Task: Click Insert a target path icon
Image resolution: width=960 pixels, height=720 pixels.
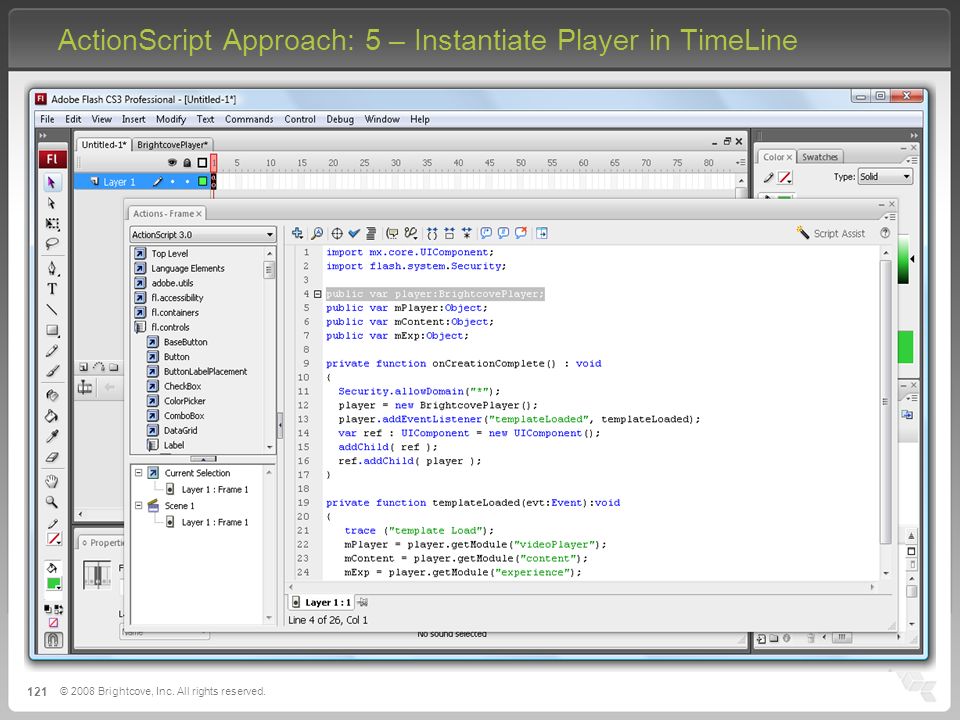Action: pos(337,233)
